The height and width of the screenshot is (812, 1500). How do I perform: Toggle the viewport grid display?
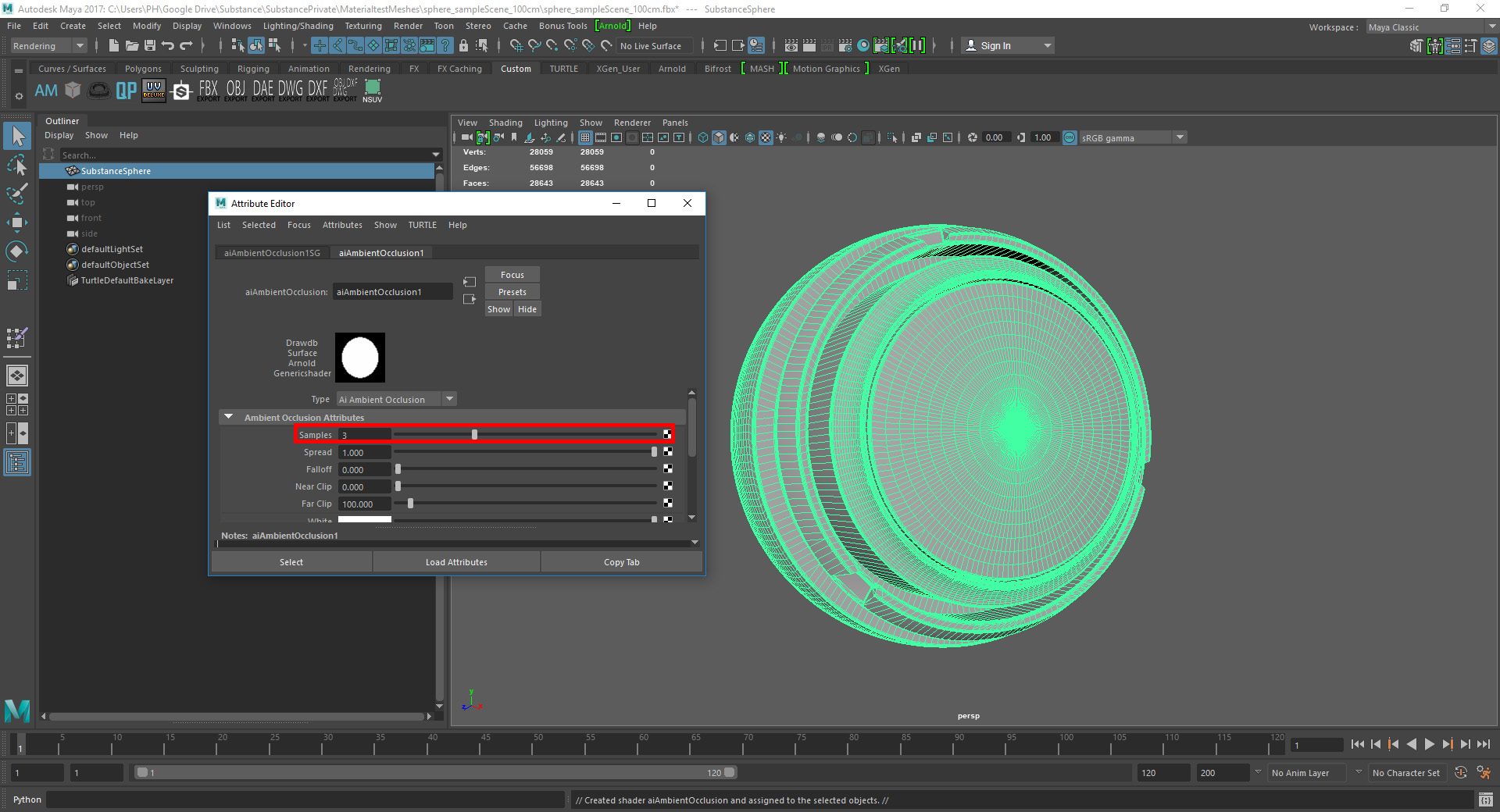point(585,137)
